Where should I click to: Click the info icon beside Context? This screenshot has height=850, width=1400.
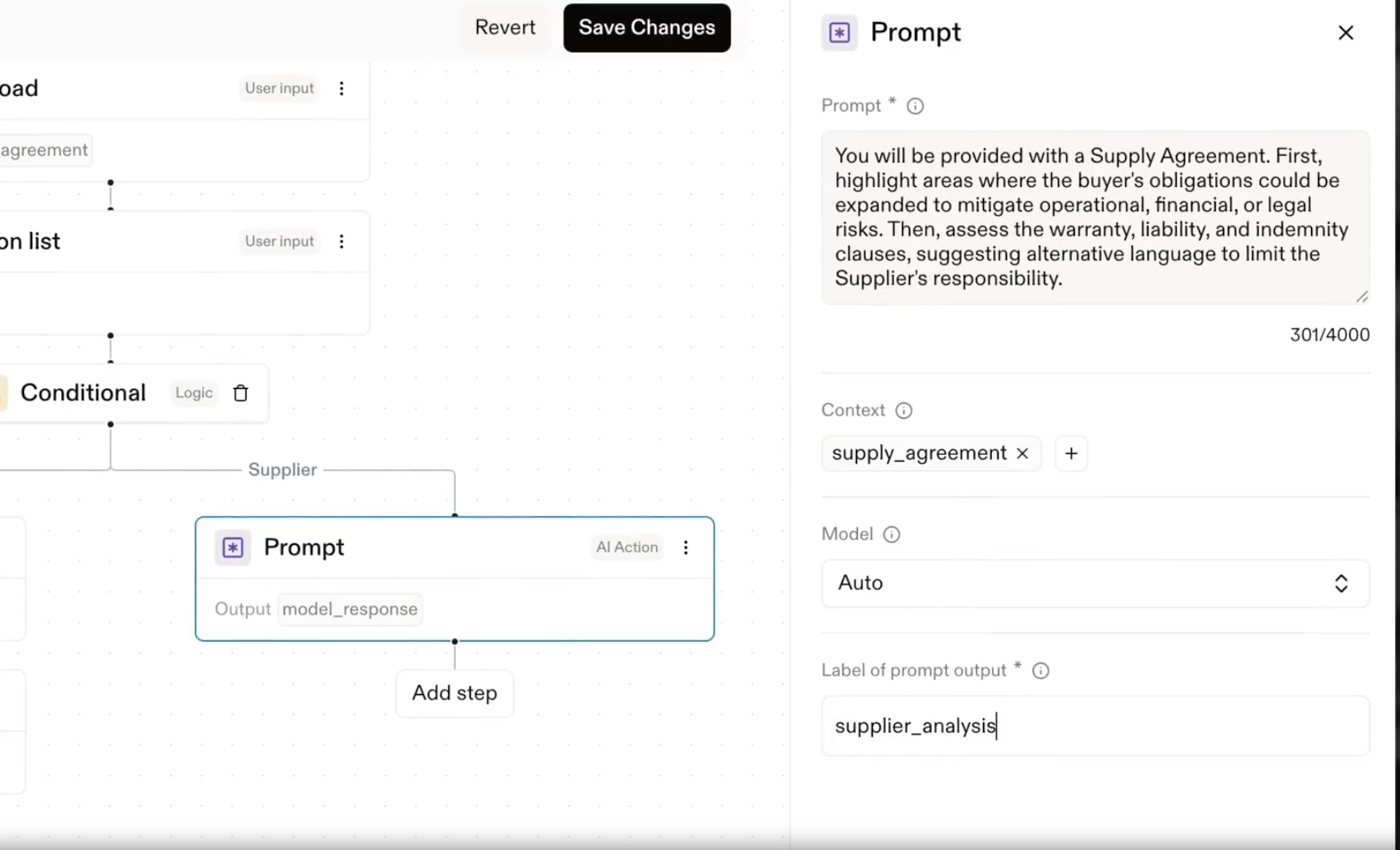[903, 410]
